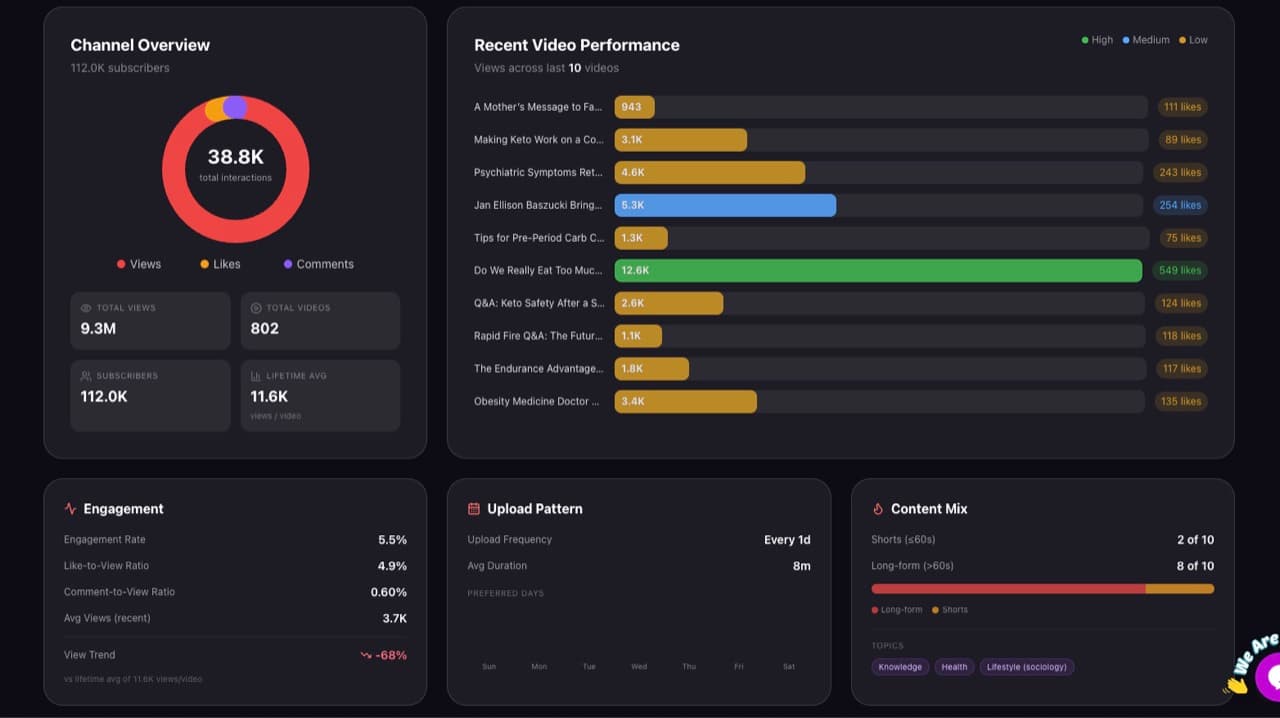This screenshot has height=718, width=1280.
Task: Open video 'Jan Ellison Baszucki Bring...'
Action: click(538, 205)
